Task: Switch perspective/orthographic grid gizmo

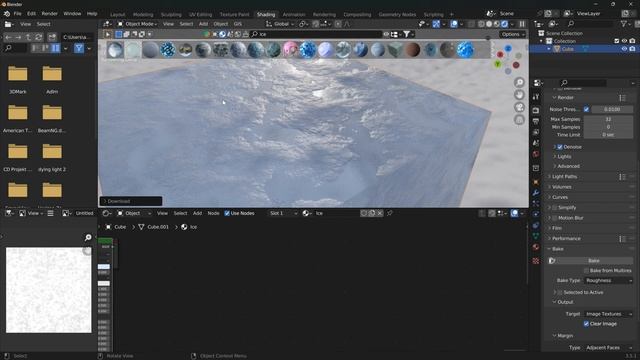Action: point(519,120)
